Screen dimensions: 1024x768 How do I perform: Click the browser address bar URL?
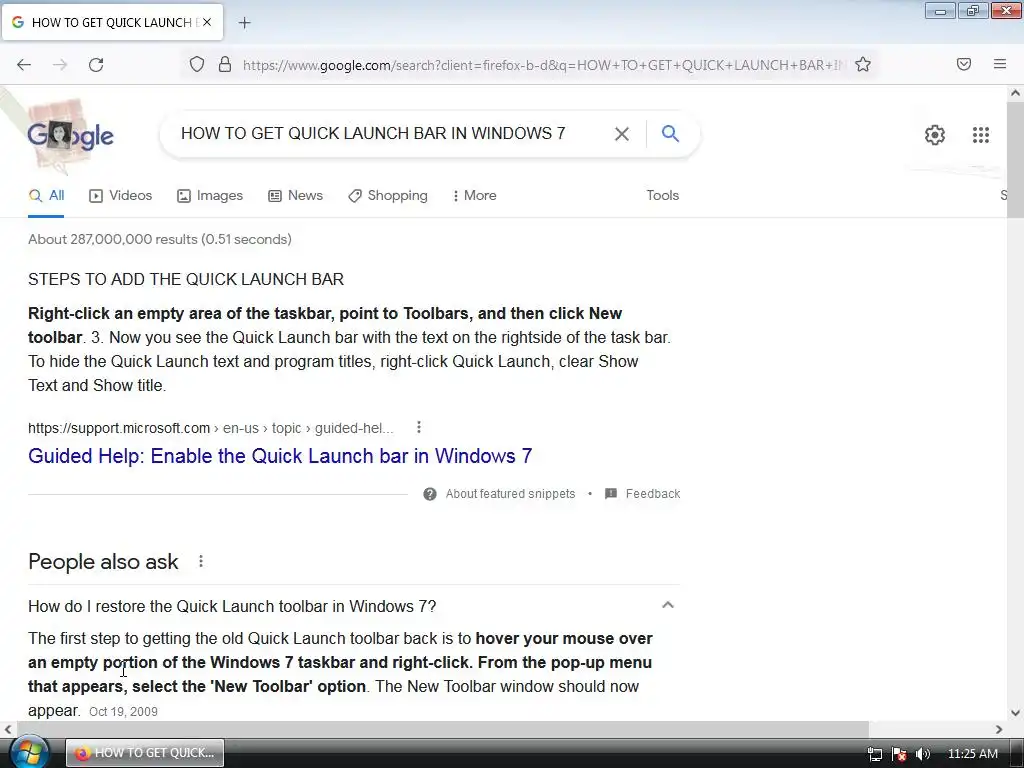pyautogui.click(x=543, y=65)
